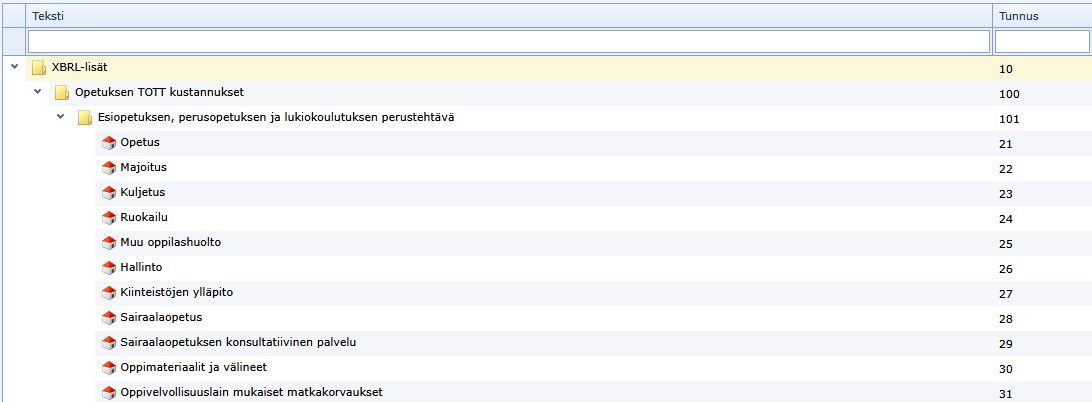Collapse the Opetuksen TOTT kustannukset node

[38, 92]
